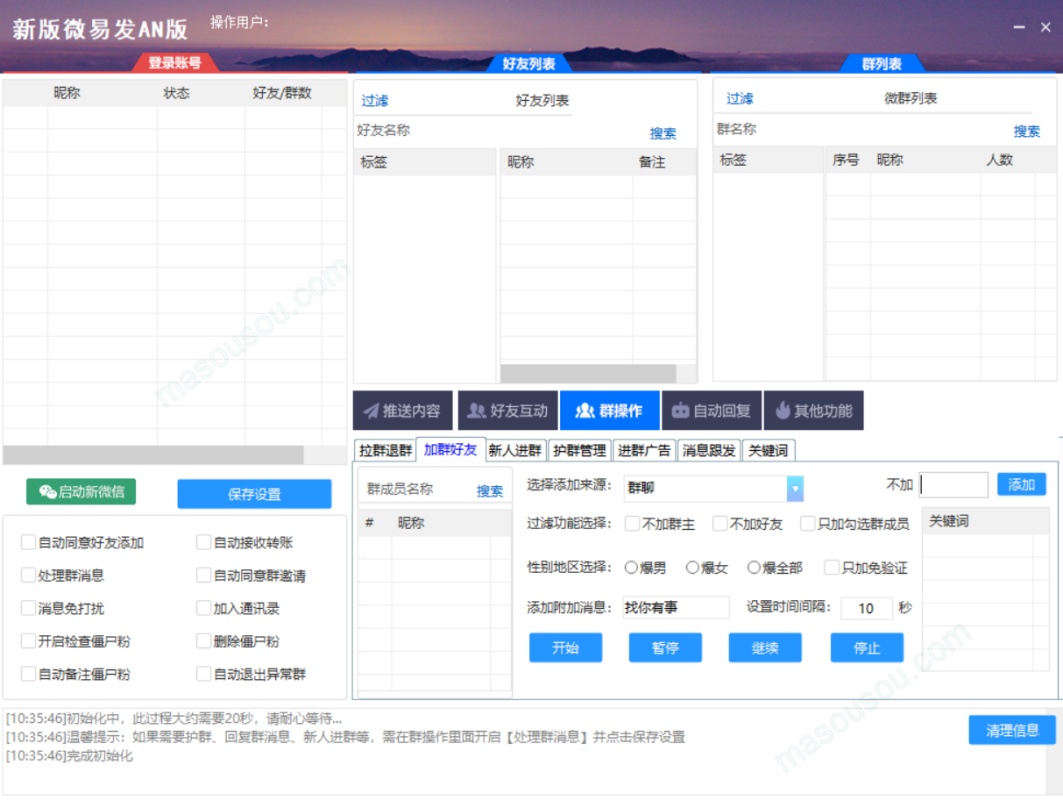Screen dimensions: 1063x800
Task: Enable 自动接收转账 checkbox
Action: coord(203,542)
